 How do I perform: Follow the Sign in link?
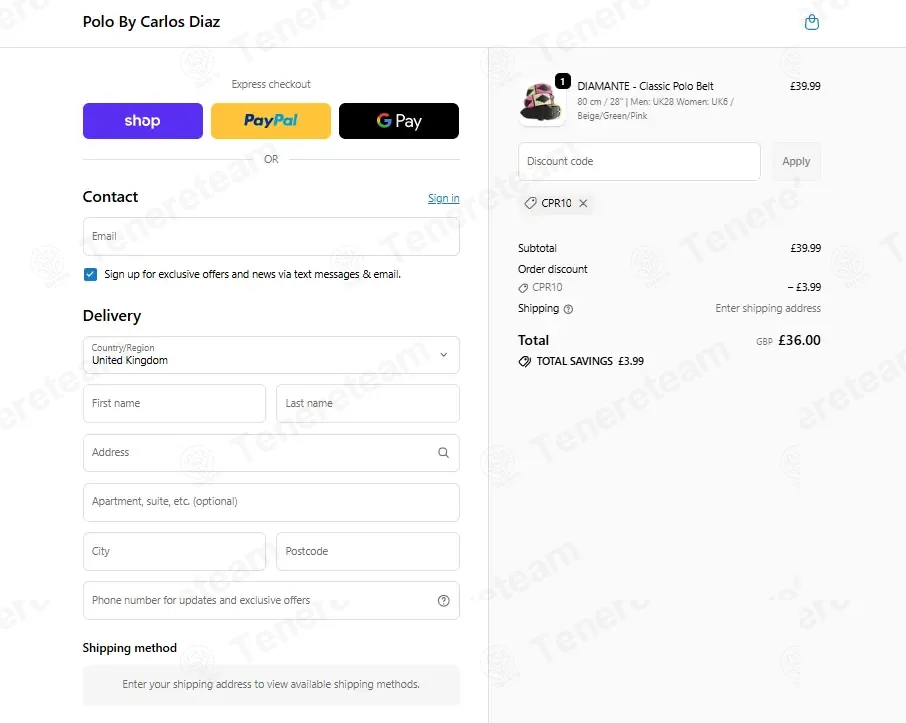click(443, 198)
